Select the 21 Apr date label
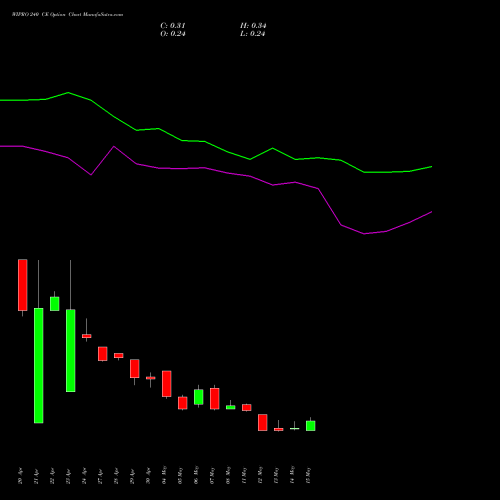500x500 pixels. pyautogui.click(x=37, y=476)
